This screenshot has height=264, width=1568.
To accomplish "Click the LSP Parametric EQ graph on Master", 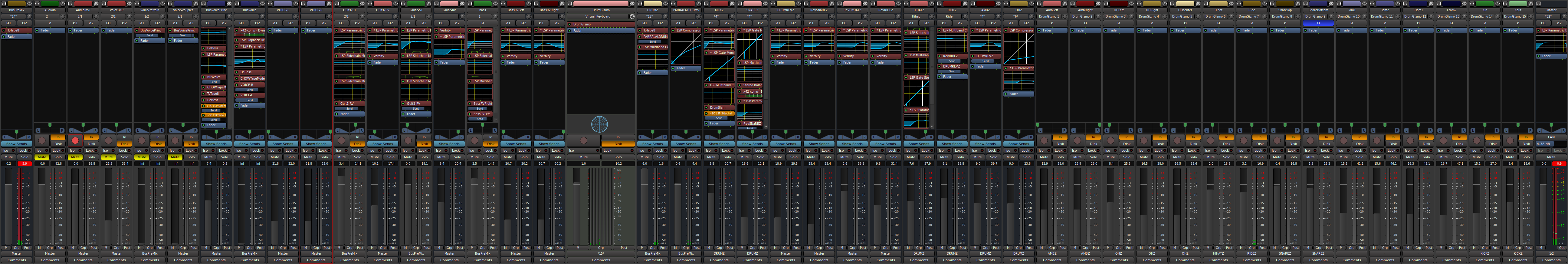I will 1551,43.
